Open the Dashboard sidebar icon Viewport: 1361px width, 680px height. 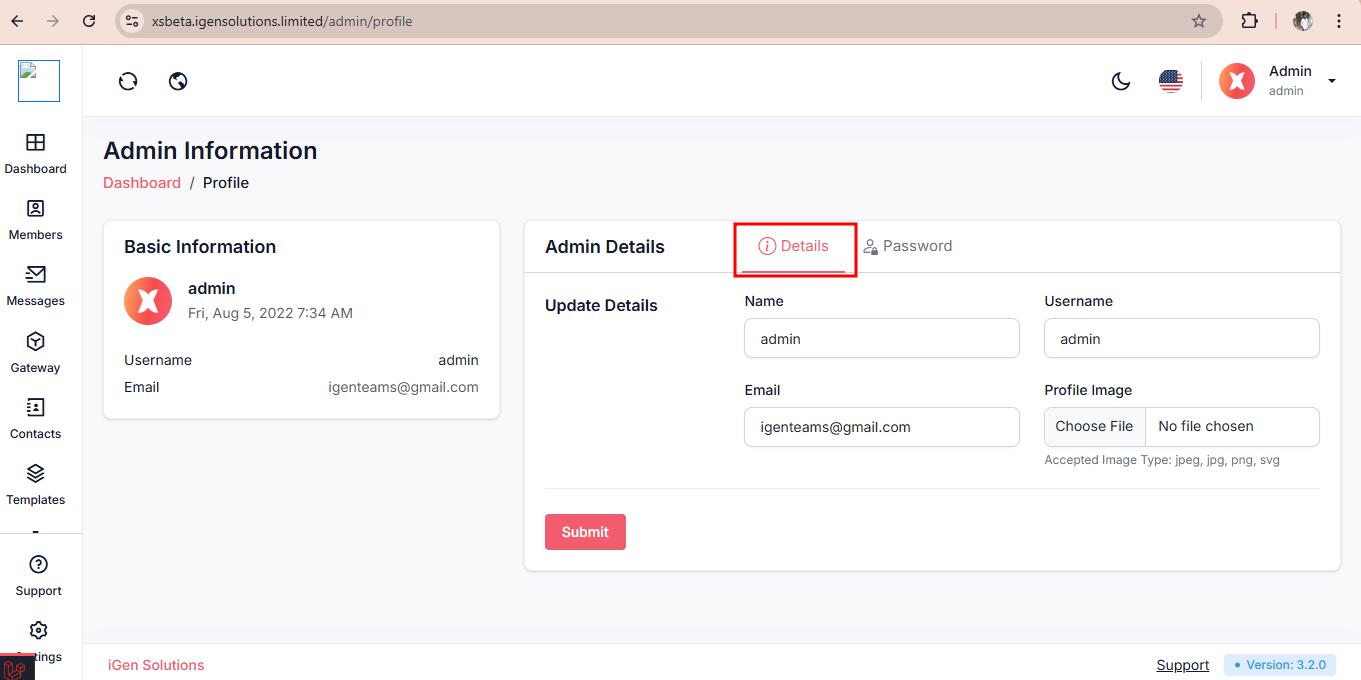35,143
